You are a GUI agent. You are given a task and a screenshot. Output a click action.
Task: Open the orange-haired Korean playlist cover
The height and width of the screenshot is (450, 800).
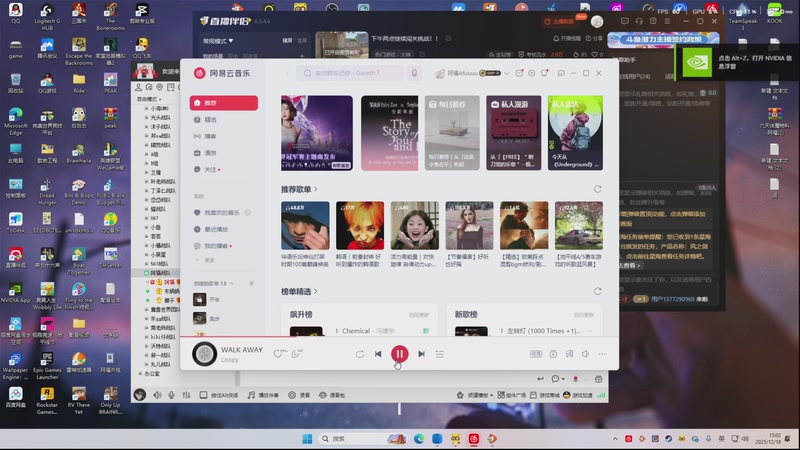[360, 226]
